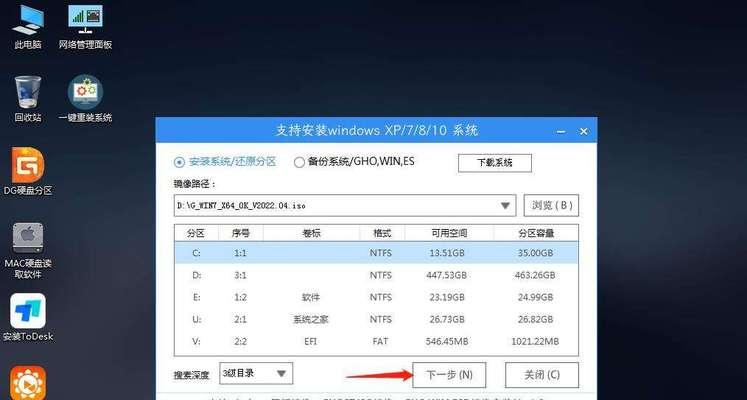Image resolution: width=747 pixels, height=400 pixels.
Task: Click the 447.53GB free space cell
Action: [447, 275]
